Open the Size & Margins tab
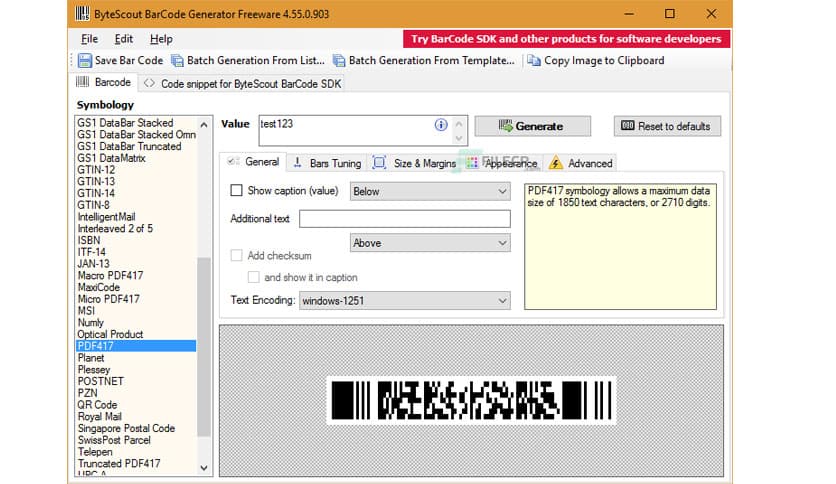Image resolution: width=836 pixels, height=484 pixels. (414, 163)
